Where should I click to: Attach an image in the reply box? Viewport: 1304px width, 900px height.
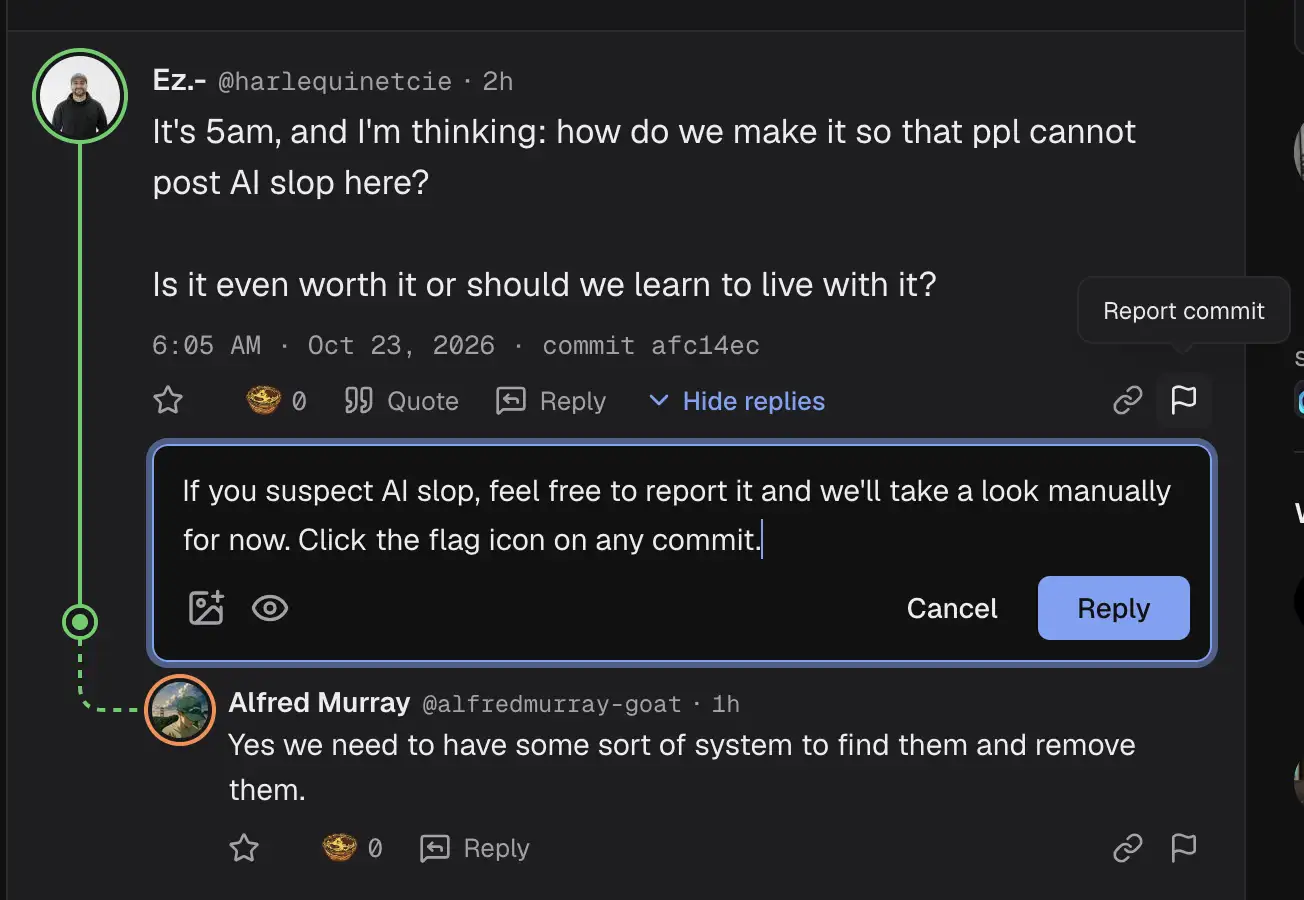(x=206, y=608)
